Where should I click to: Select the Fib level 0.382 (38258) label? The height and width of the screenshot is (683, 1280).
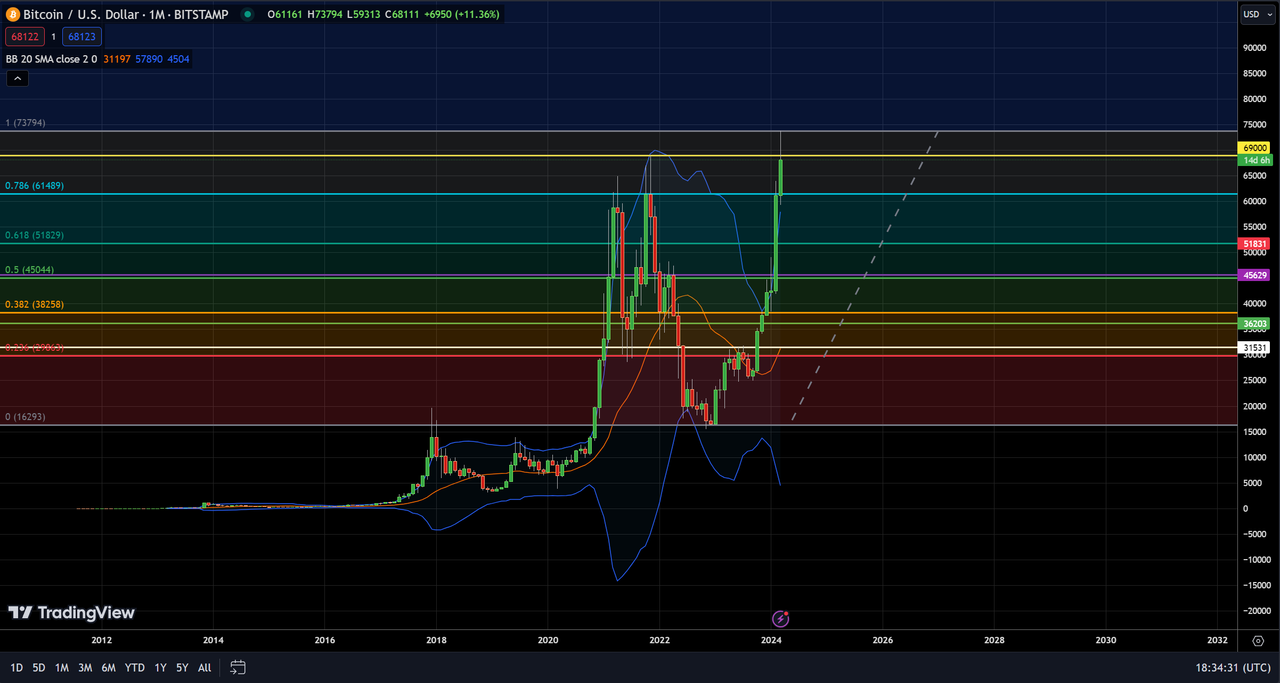coord(35,304)
